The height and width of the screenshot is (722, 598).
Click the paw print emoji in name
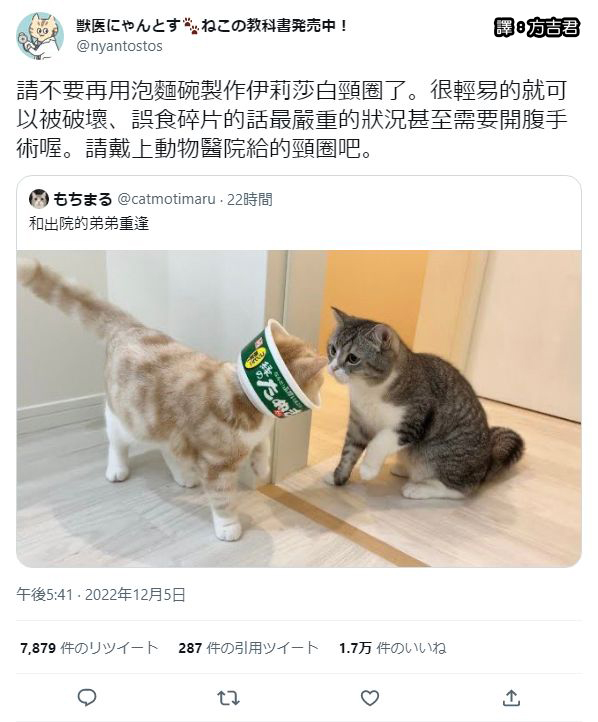tap(191, 26)
